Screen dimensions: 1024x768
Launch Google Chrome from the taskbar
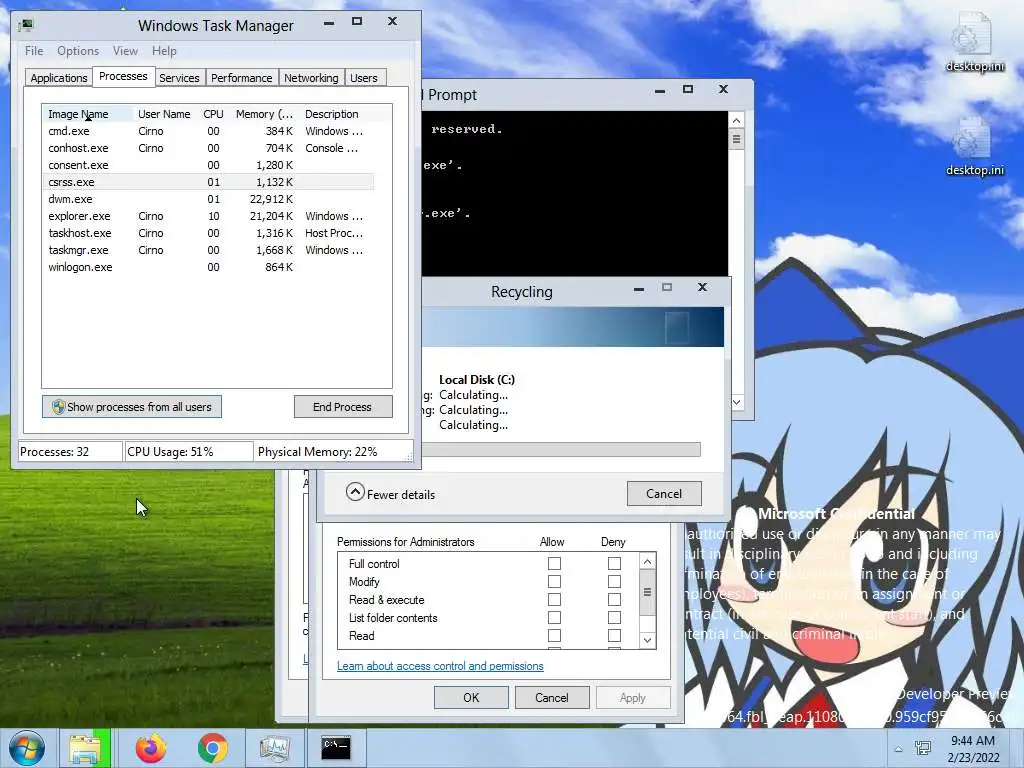tap(212, 748)
